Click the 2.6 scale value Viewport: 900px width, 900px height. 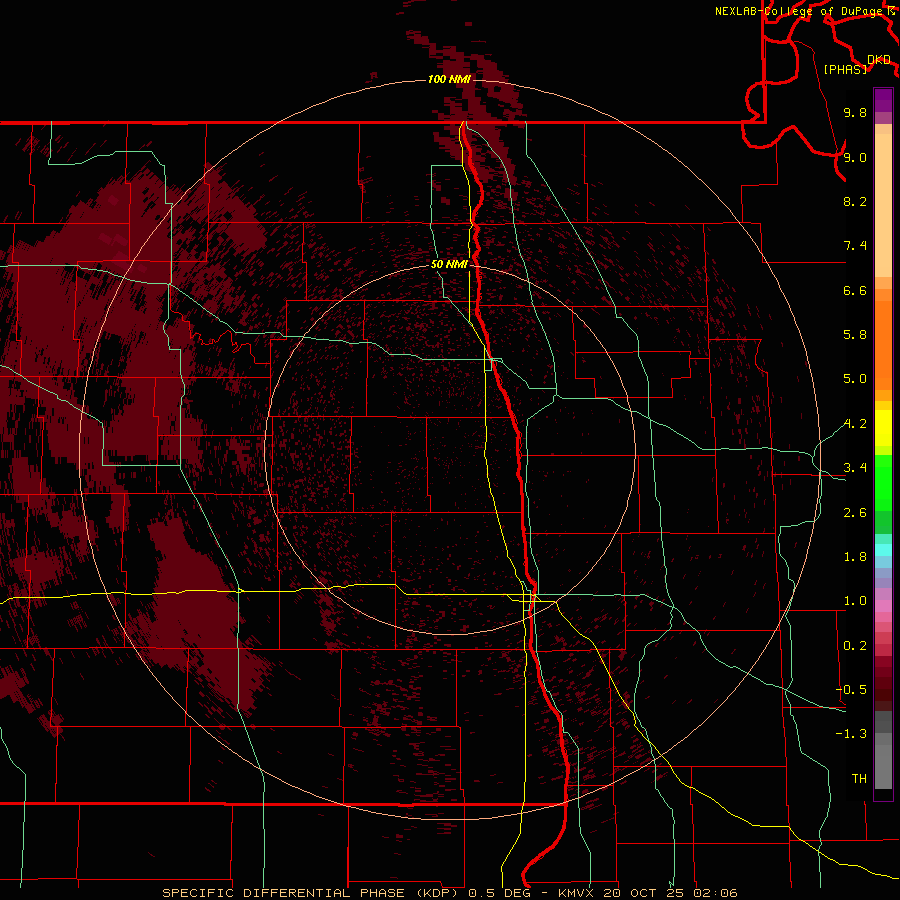click(855, 513)
